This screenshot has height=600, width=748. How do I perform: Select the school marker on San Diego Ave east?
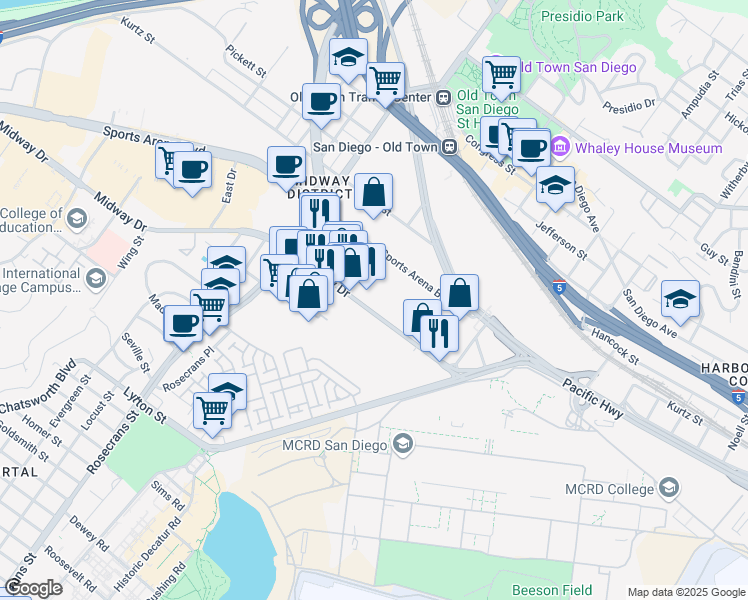(680, 300)
